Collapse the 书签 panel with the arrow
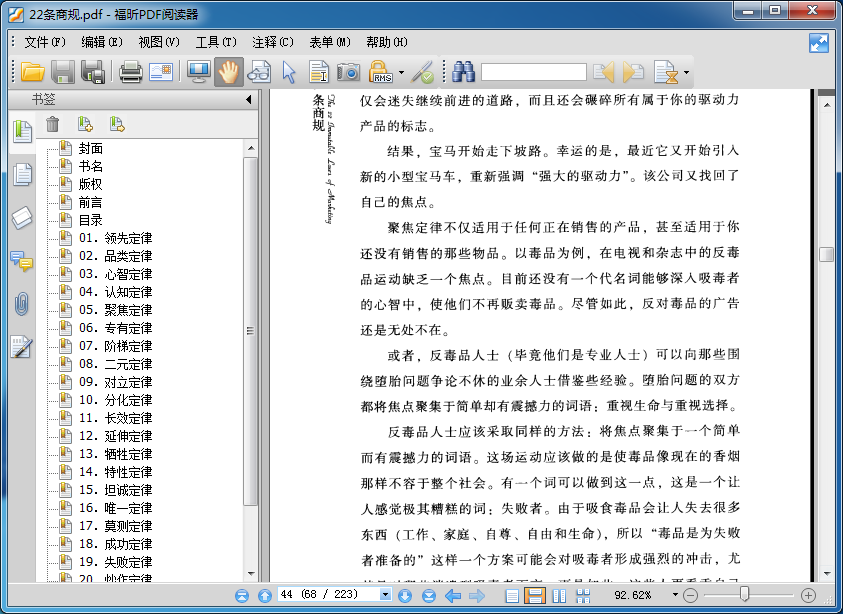 tap(248, 99)
